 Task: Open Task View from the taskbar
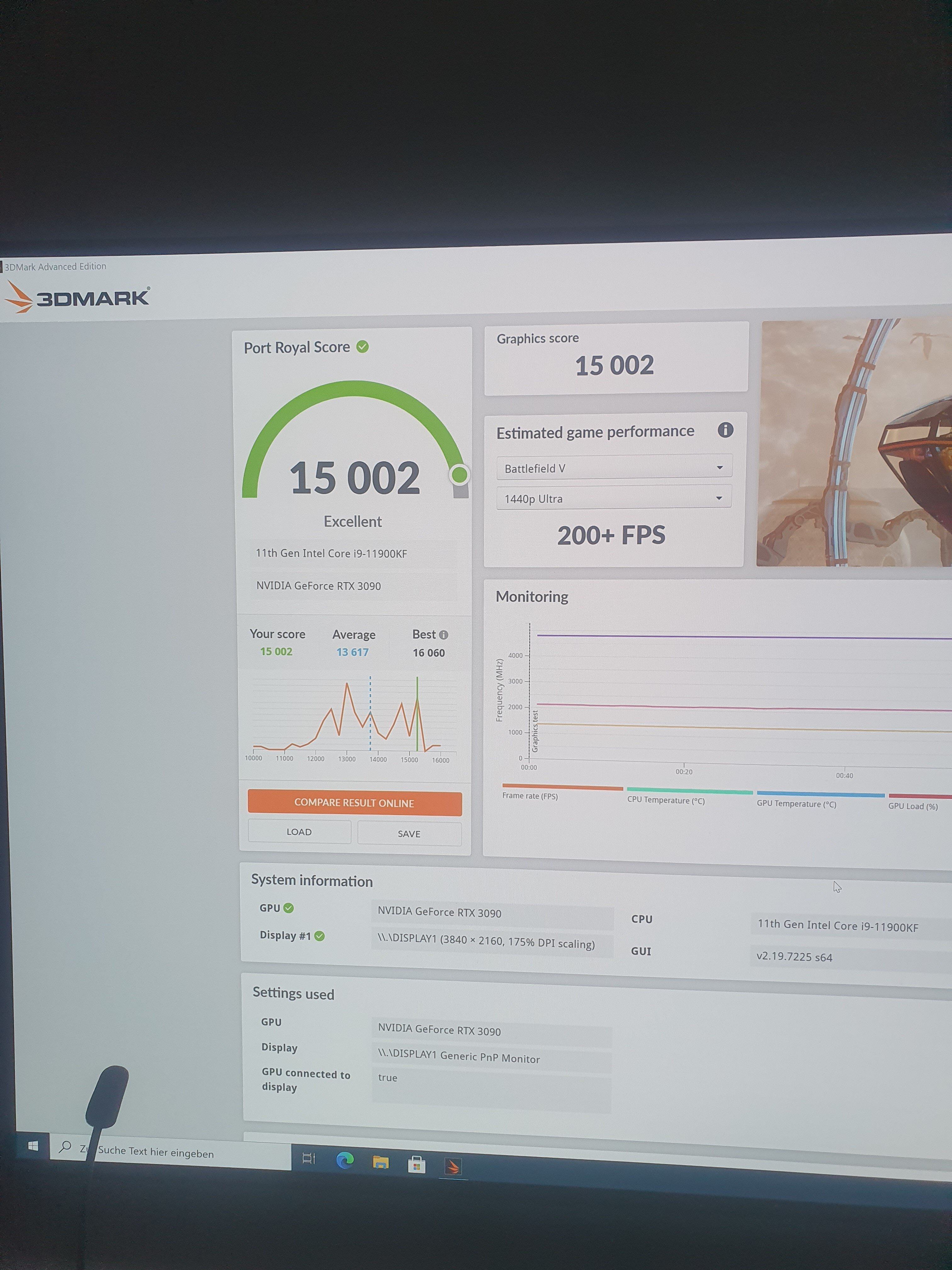pyautogui.click(x=309, y=1158)
